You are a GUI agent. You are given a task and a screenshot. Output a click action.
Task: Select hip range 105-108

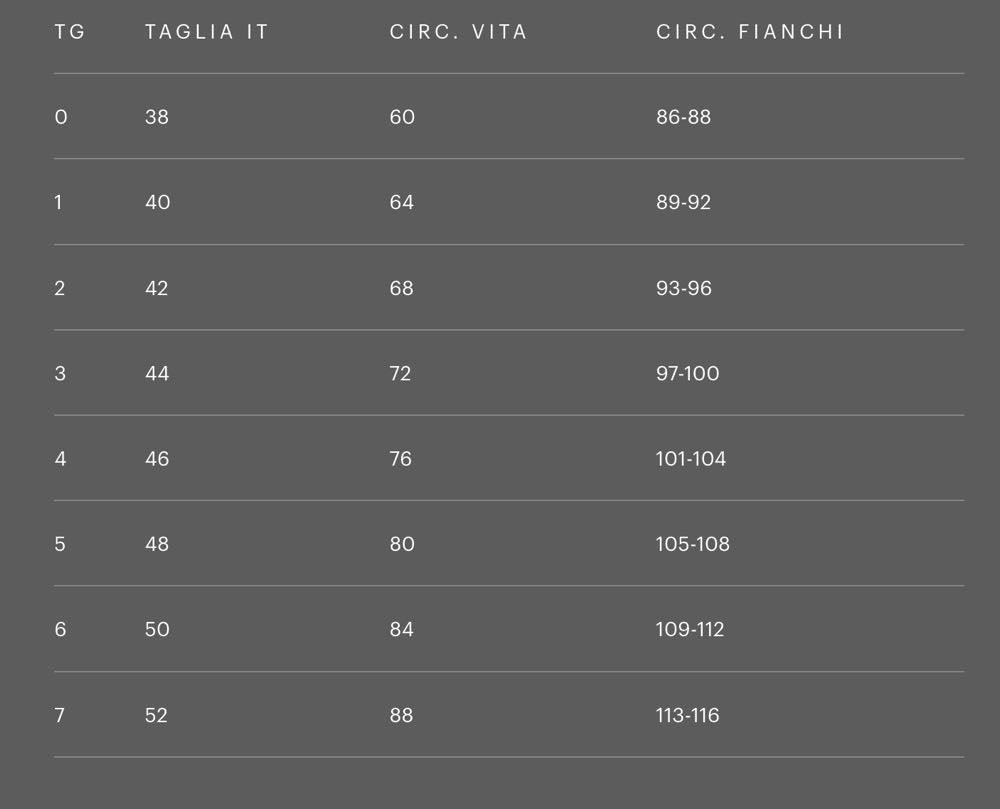click(x=693, y=544)
